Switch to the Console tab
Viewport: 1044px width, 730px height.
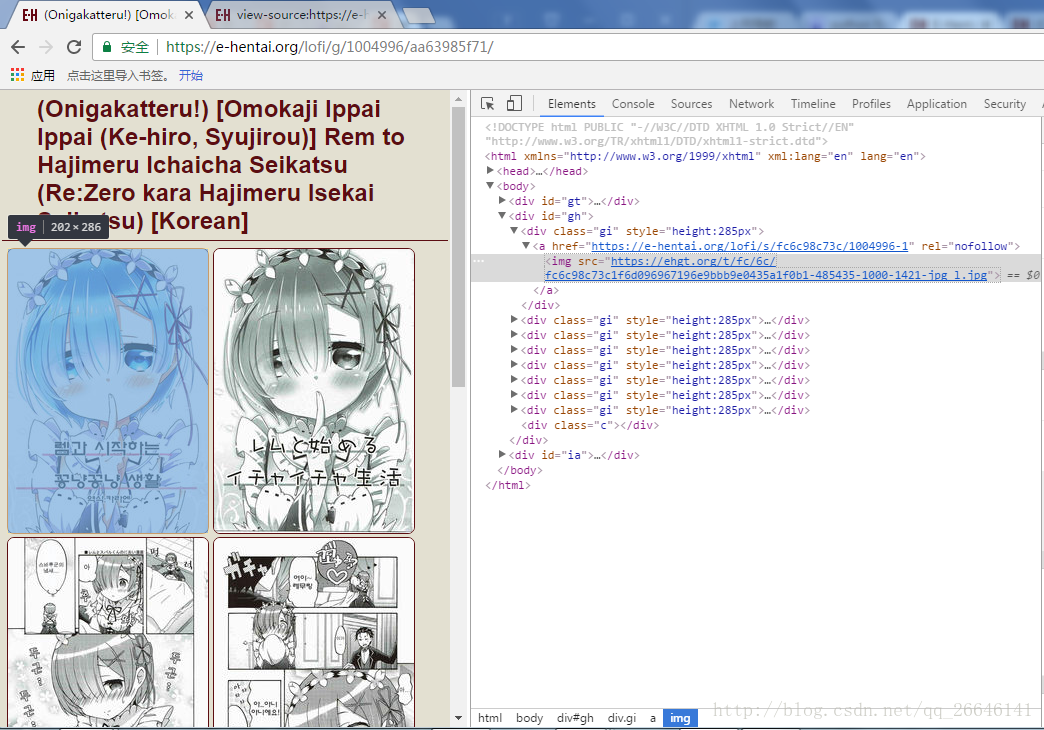[x=633, y=104]
